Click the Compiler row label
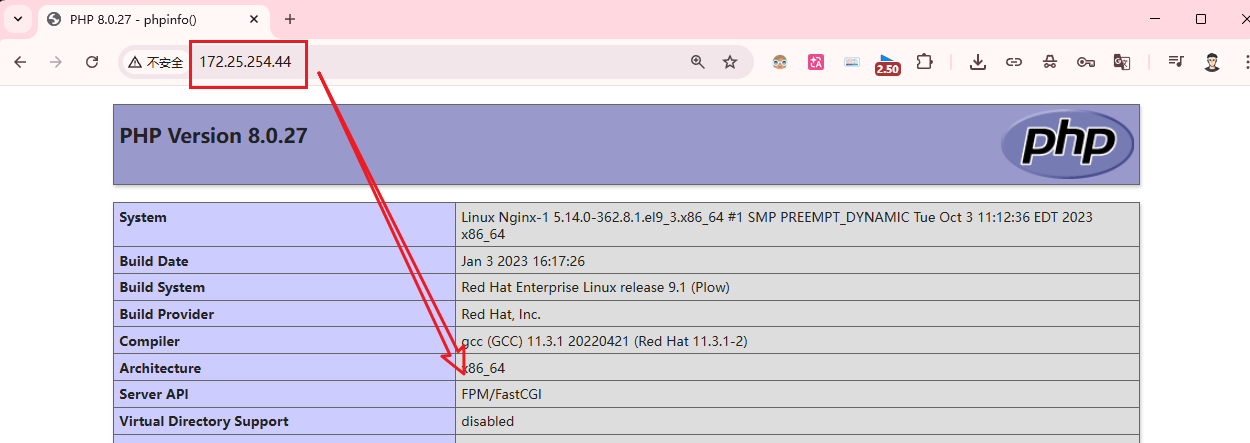Viewport: 1250px width, 443px height. click(150, 341)
